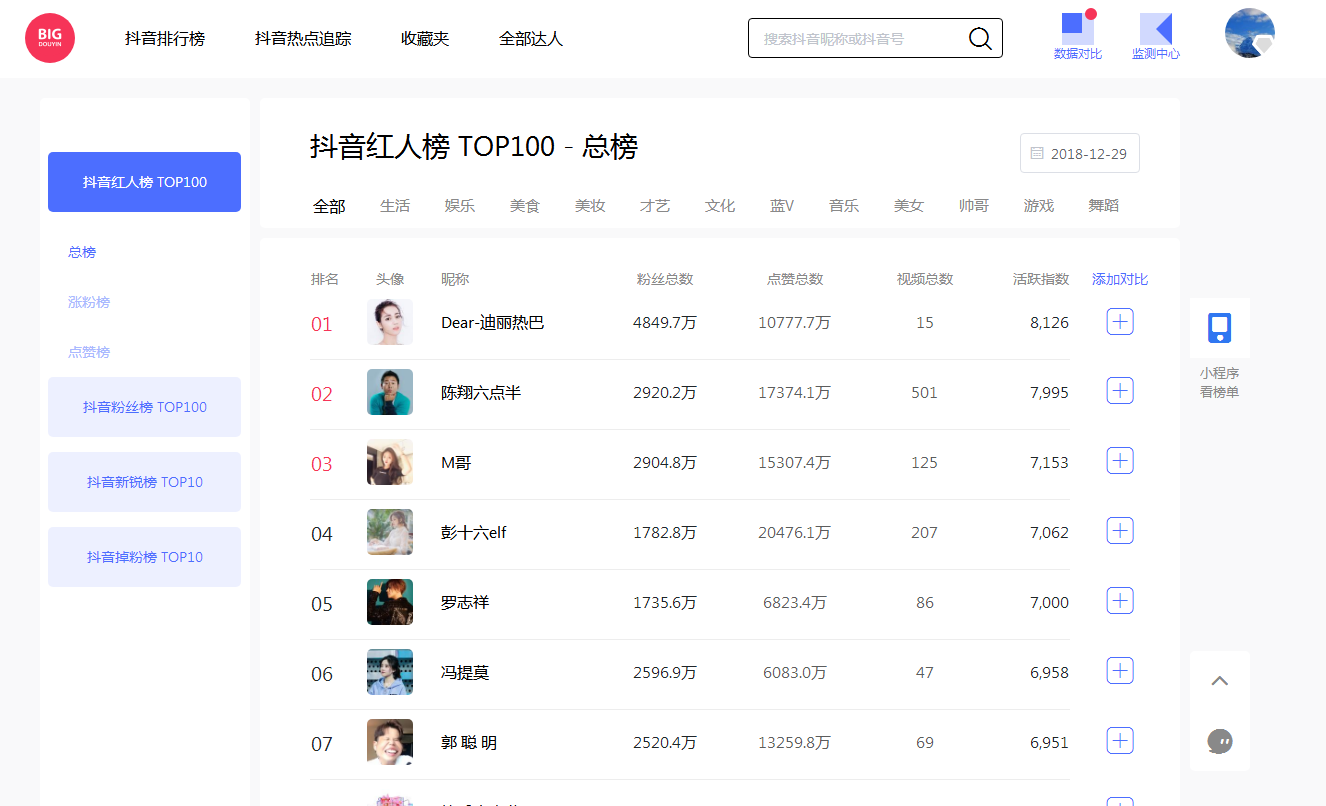Screen dimensions: 1326x806
Task: Click the back-to-top arrow icon
Action: click(x=1219, y=681)
